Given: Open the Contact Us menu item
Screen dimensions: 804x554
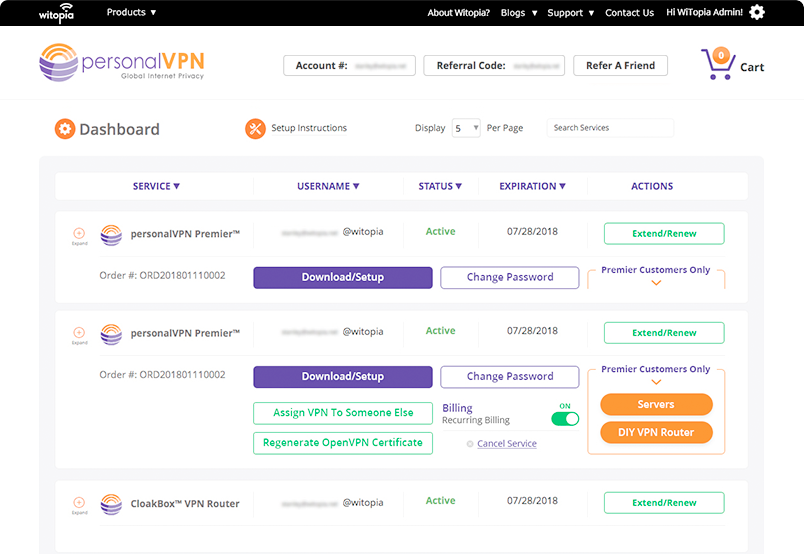Looking at the screenshot, I should pos(629,13).
